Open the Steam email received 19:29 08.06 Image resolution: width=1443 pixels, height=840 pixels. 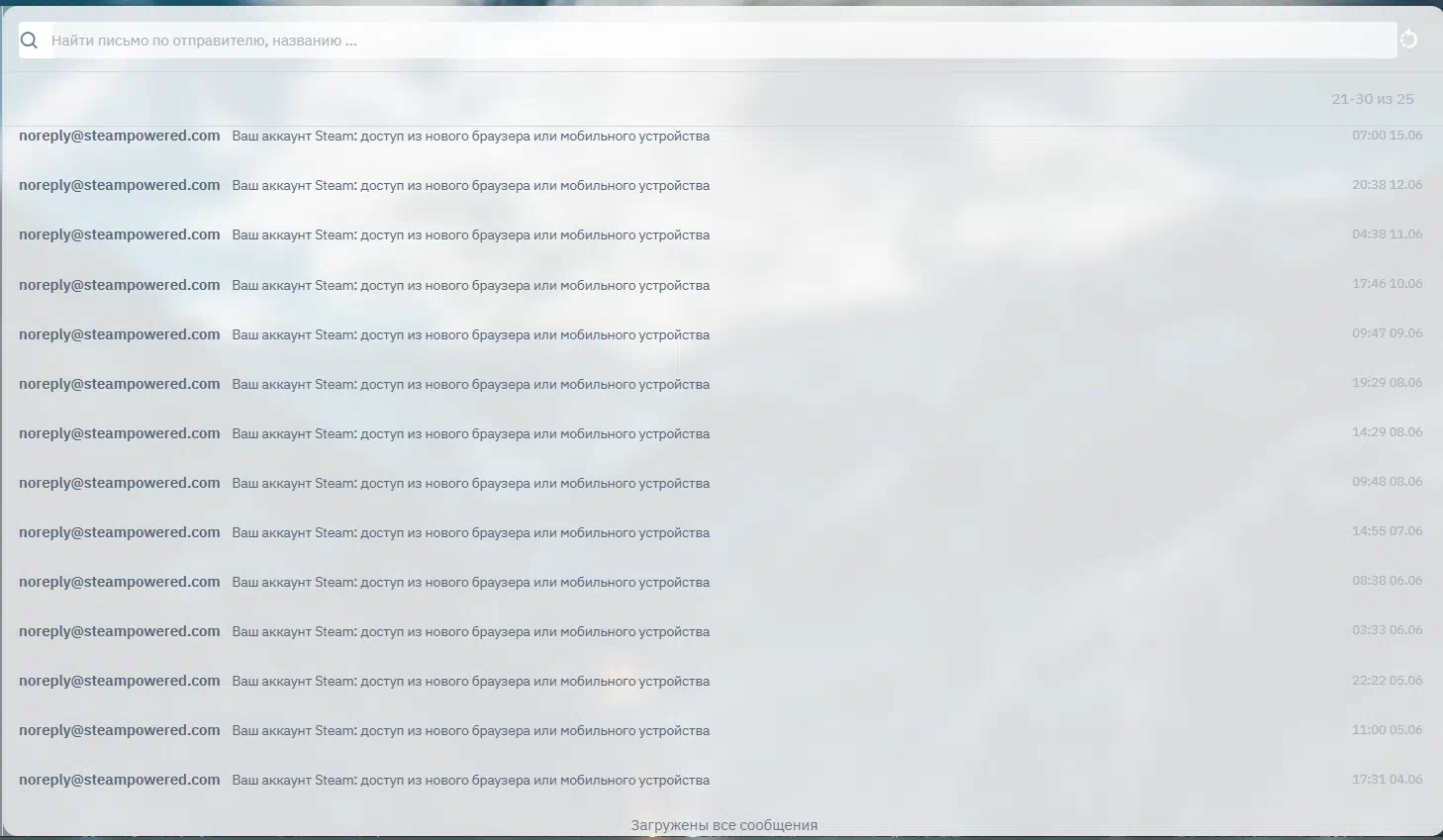pos(721,384)
